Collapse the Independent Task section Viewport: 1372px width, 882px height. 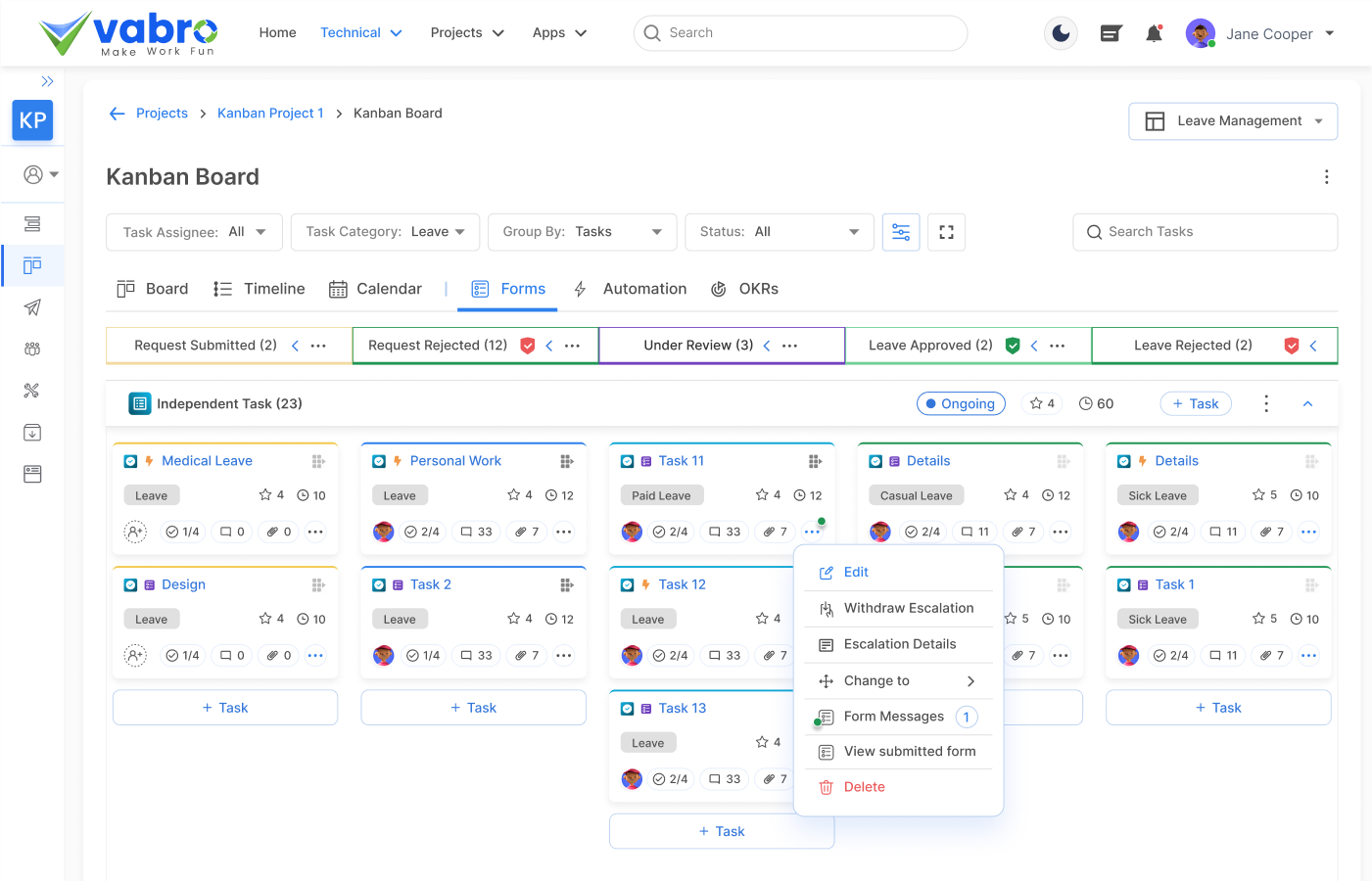tap(1307, 402)
